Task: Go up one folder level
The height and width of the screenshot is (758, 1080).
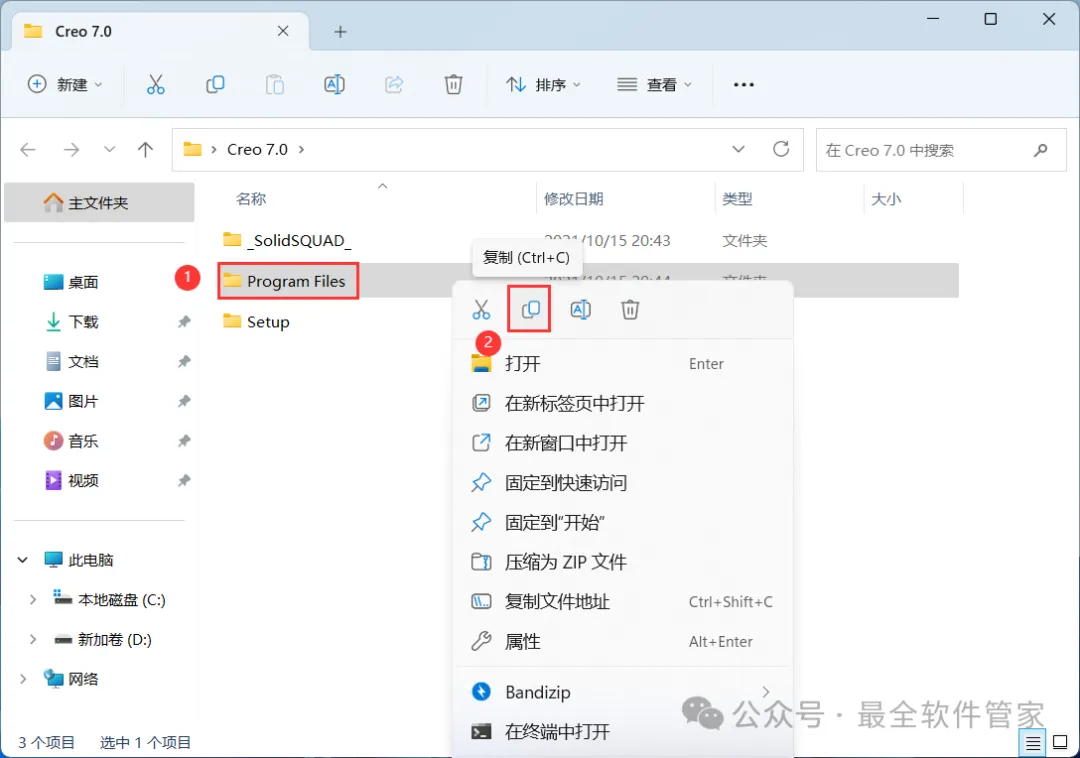Action: [145, 149]
